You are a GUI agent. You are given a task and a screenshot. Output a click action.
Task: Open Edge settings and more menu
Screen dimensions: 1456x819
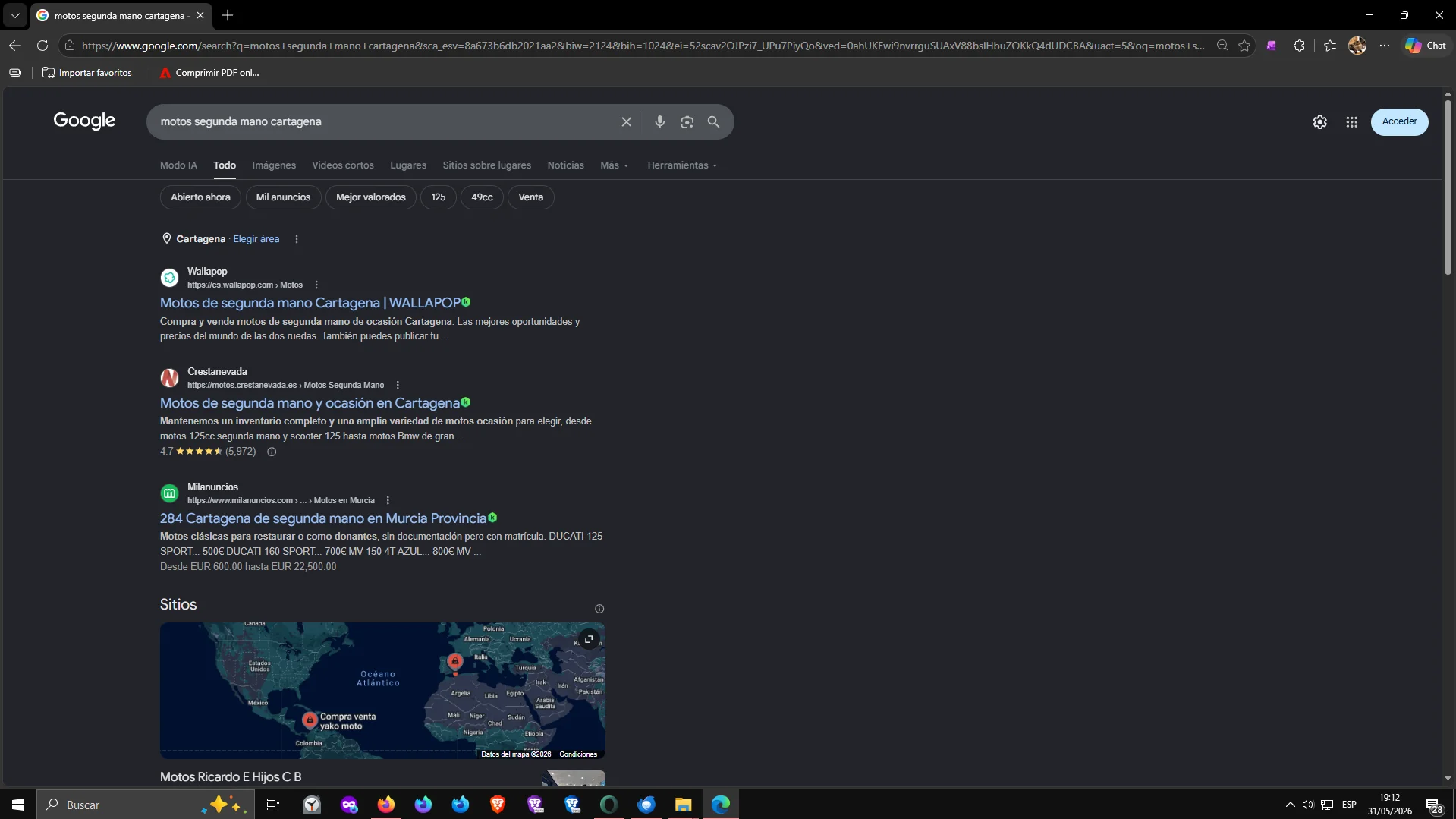[x=1385, y=46]
